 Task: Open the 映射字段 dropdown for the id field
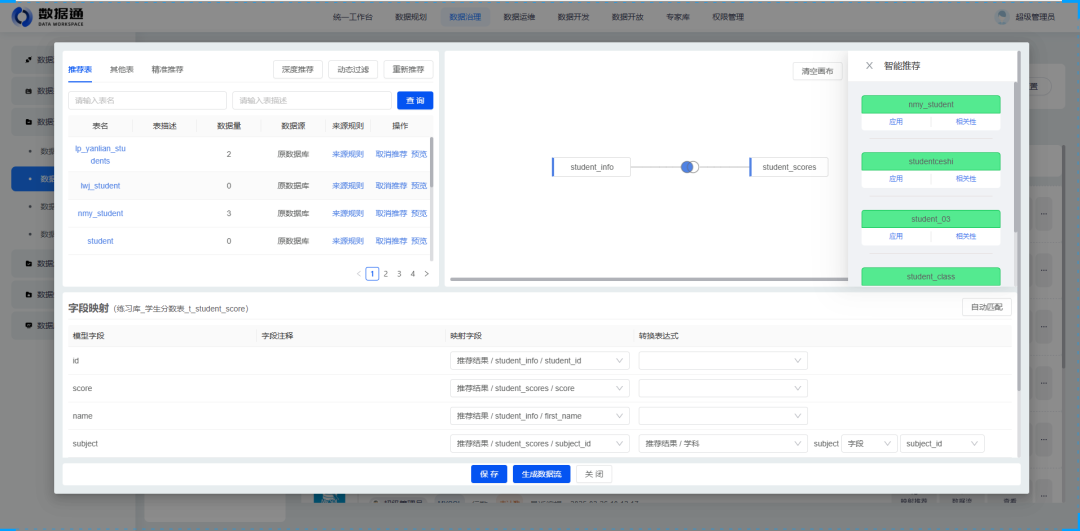coord(539,361)
